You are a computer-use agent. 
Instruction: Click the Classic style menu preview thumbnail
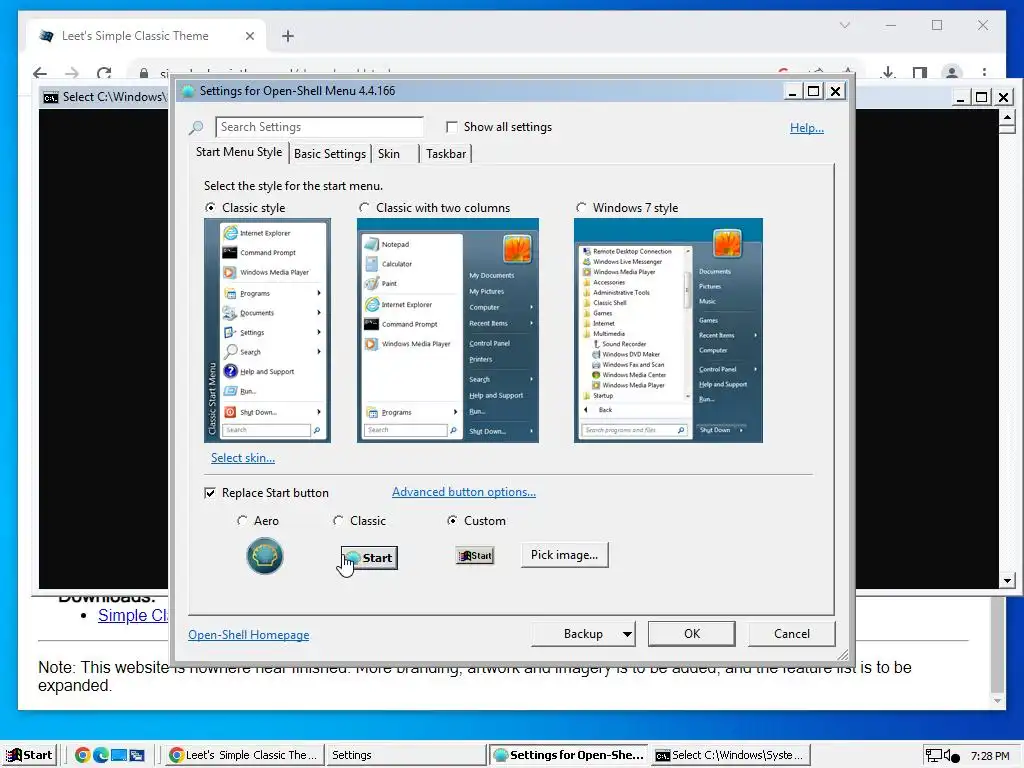tap(267, 330)
